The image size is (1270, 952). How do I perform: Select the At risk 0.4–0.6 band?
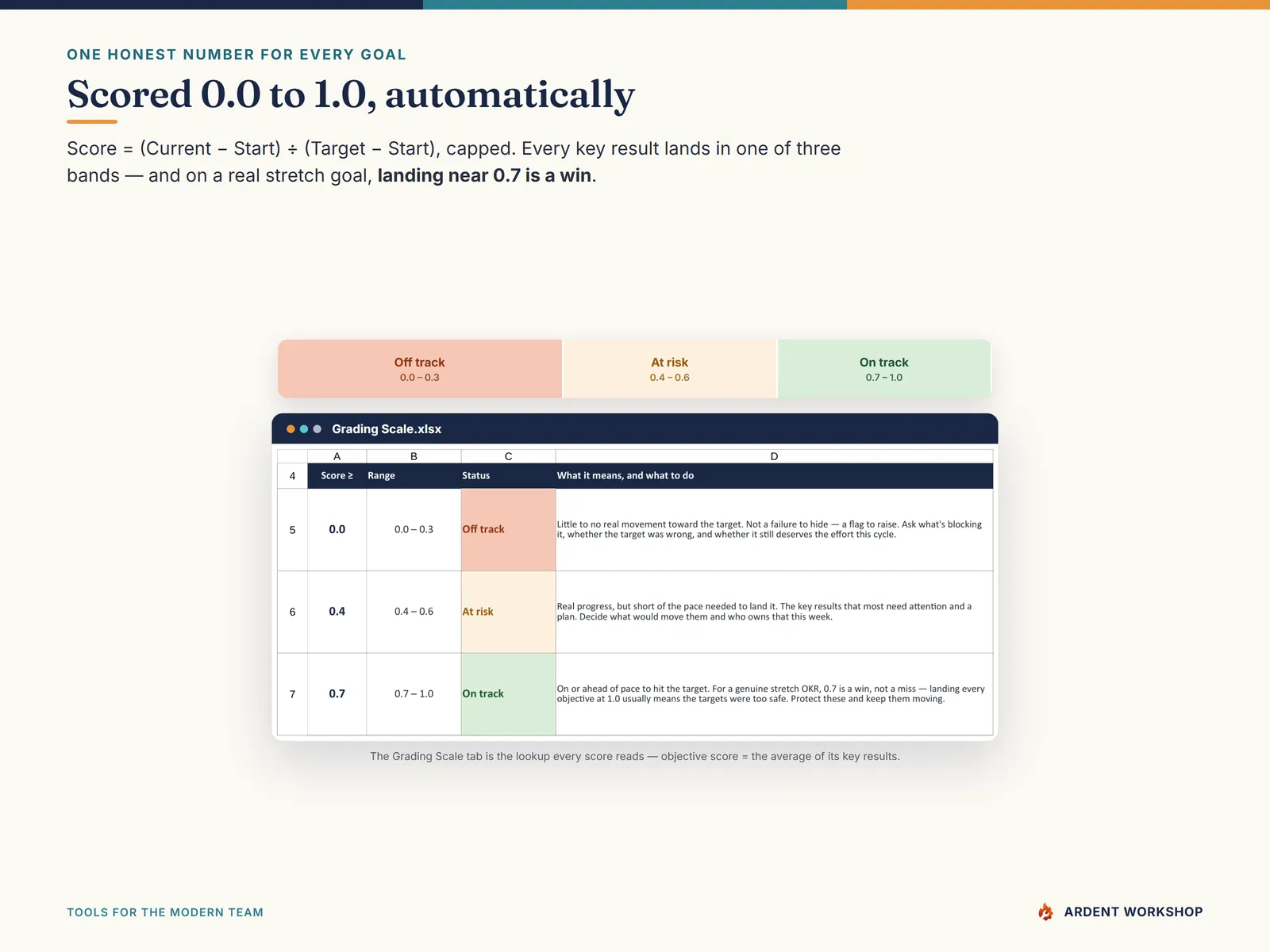pyautogui.click(x=670, y=369)
